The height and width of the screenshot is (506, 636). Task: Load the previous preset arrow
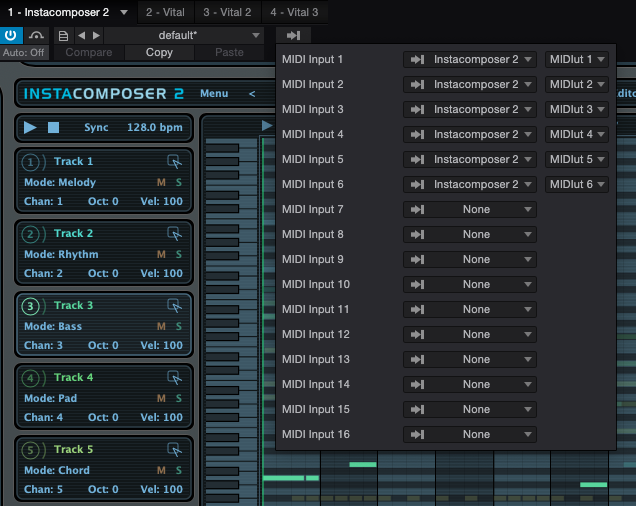pyautogui.click(x=82, y=36)
